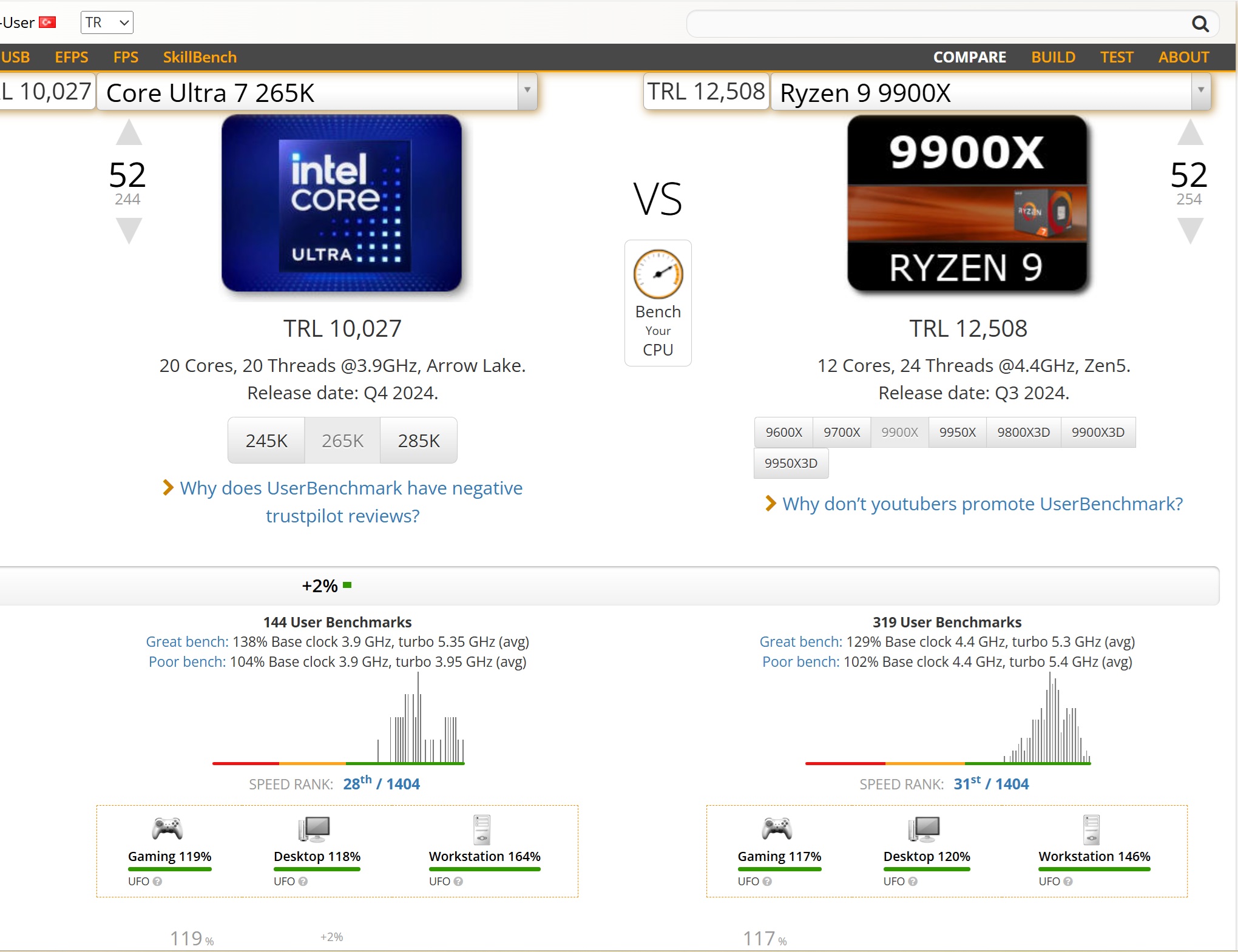Go to the COMPARE page
Screen dimensions: 1238x952
click(969, 57)
